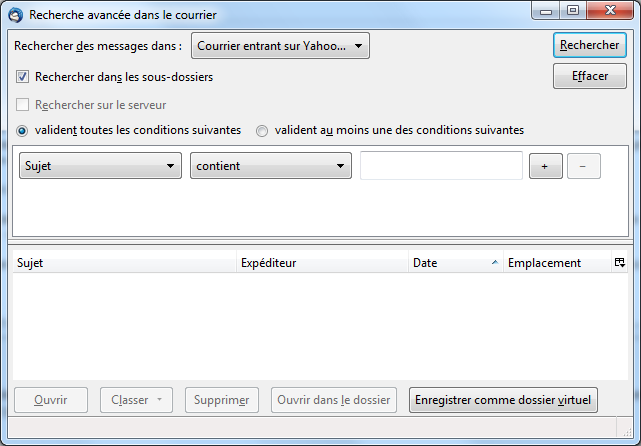Viewport: 641px width, 446px height.
Task: Focus the search value text field
Action: (x=441, y=166)
